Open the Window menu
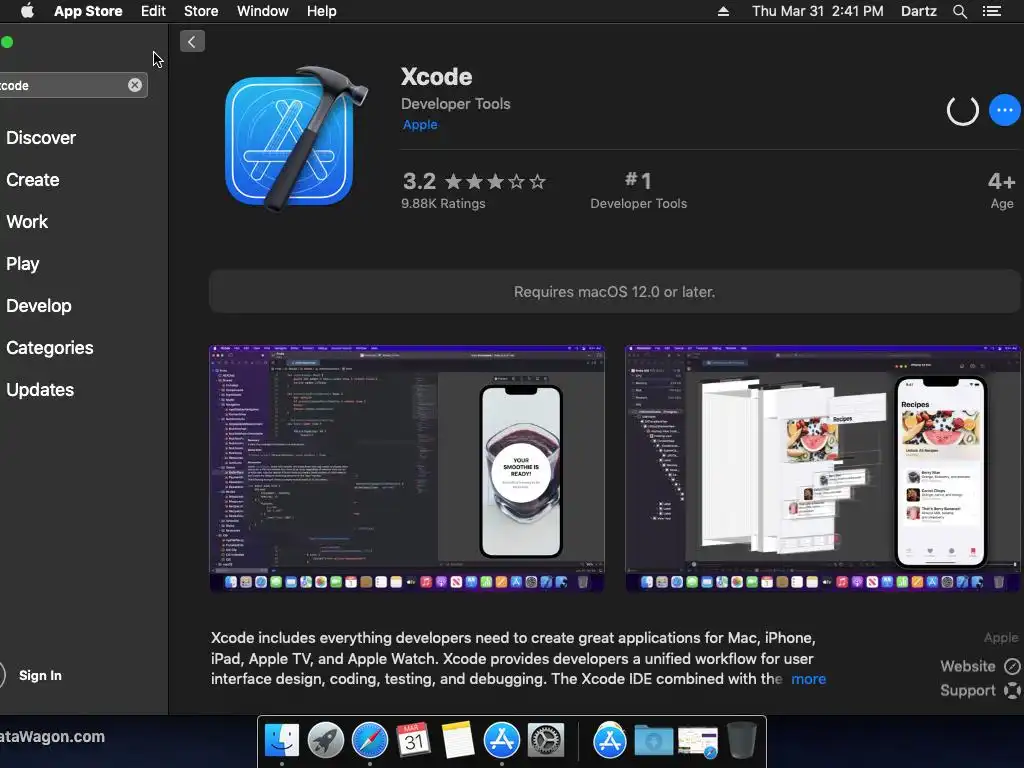The width and height of the screenshot is (1024, 768). (263, 11)
